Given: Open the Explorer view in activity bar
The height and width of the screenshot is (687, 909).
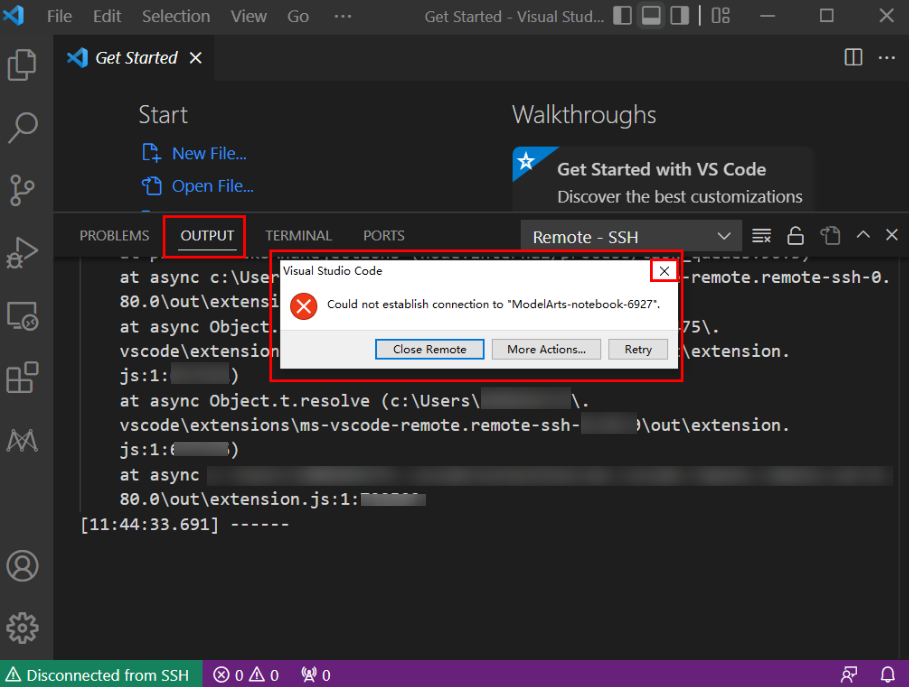Looking at the screenshot, I should (x=22, y=64).
